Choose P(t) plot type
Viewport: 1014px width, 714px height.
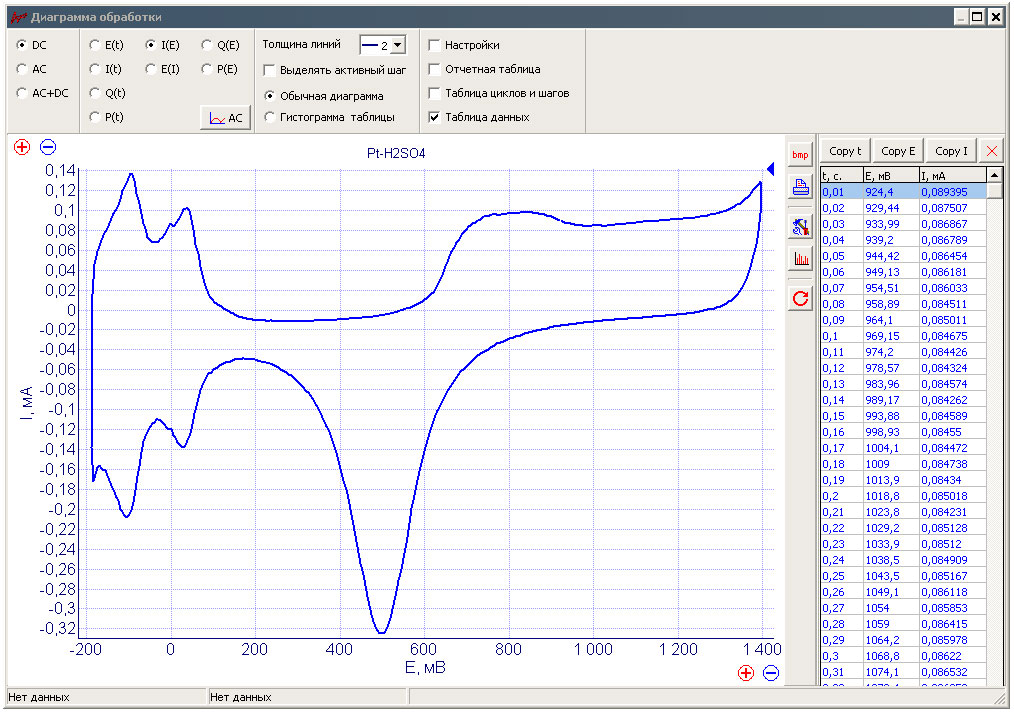point(95,116)
